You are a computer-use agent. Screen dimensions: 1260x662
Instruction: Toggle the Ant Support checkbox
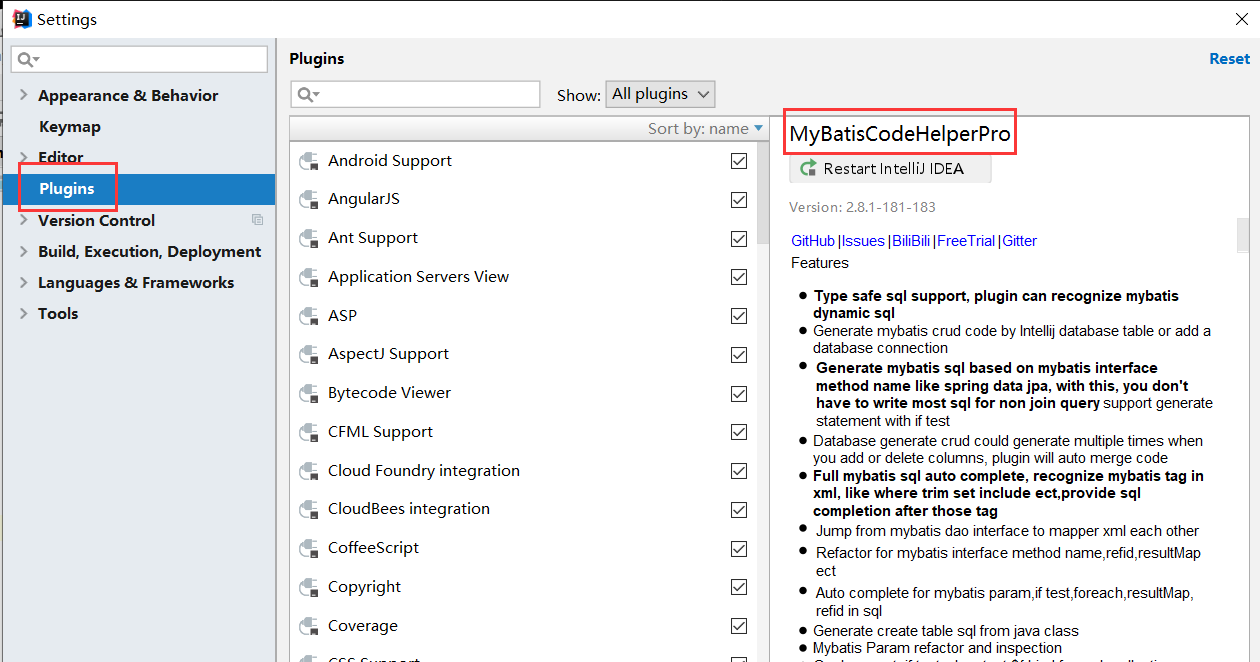click(x=739, y=238)
